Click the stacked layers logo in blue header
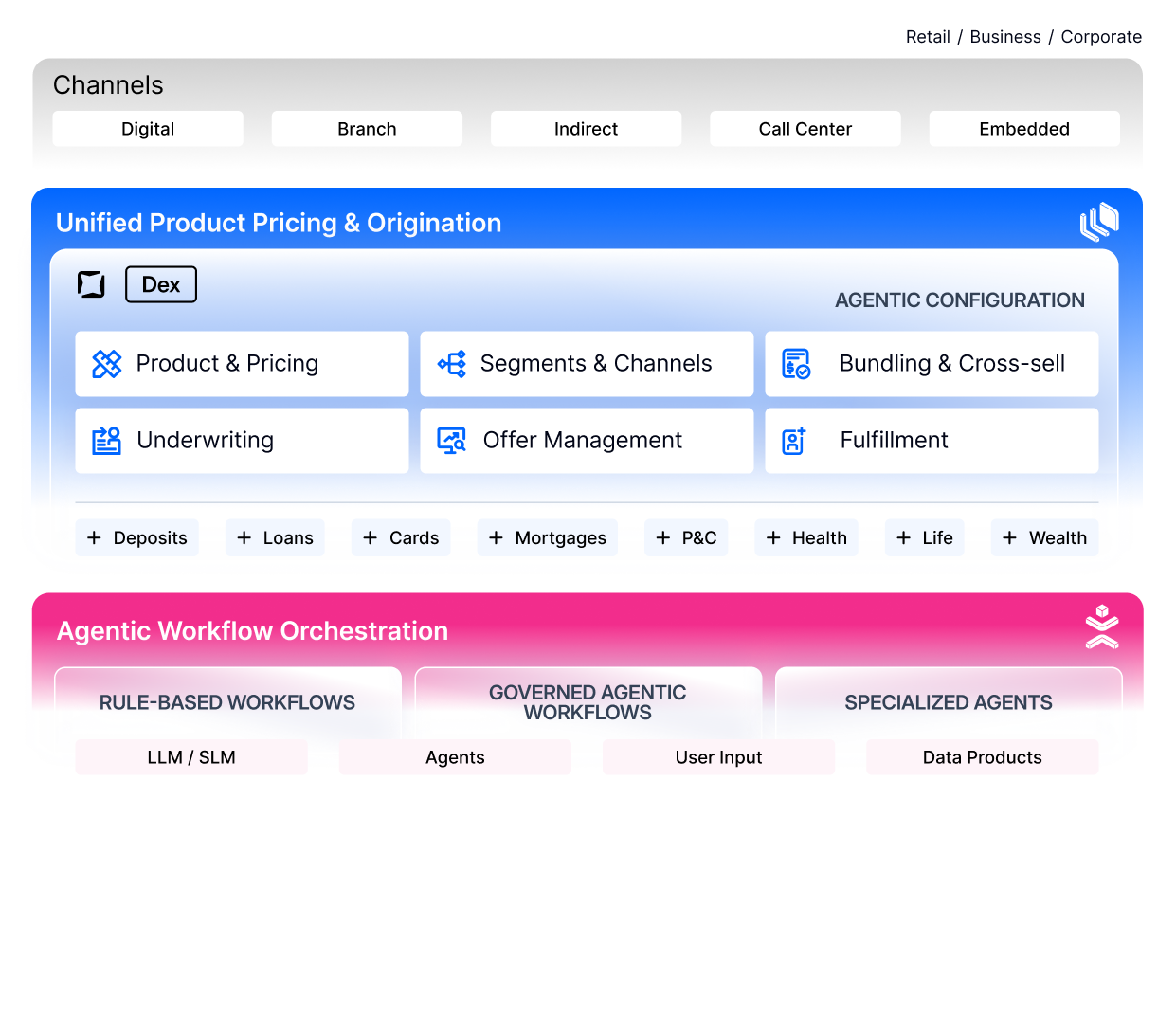Screen dimensions: 1176x1035 1099,222
